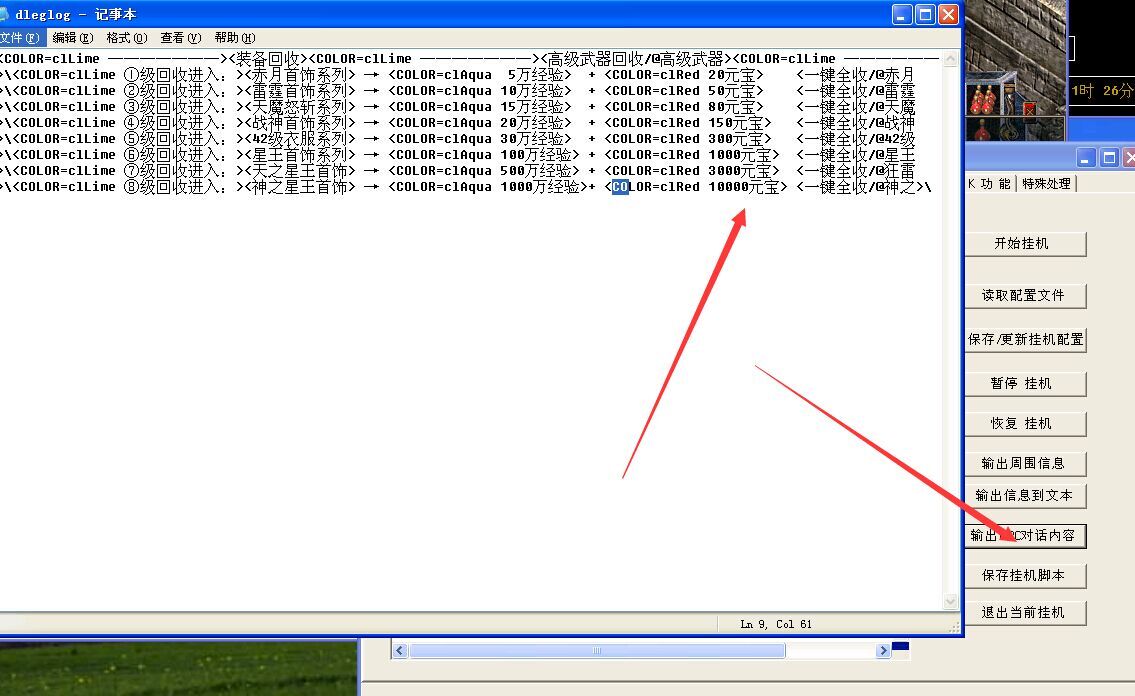Minimize the bot tool window
This screenshot has width=1135, height=696.
click(x=1087, y=158)
